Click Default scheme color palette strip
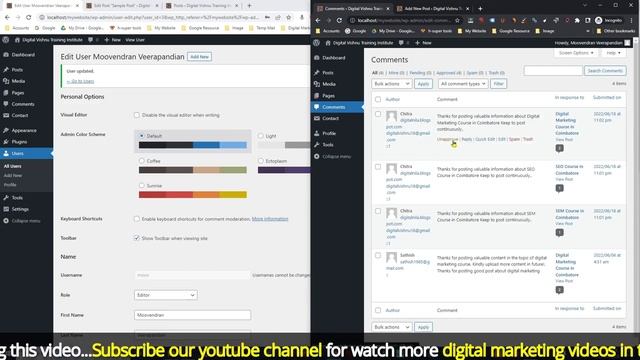640x360 pixels. click(193, 145)
